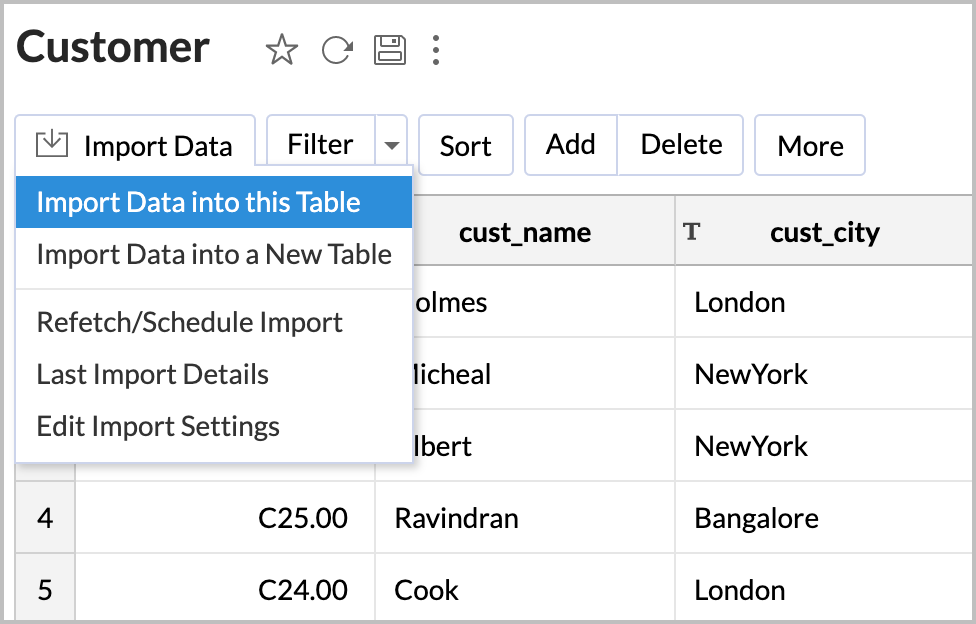Choose Import Data into a New Table
The height and width of the screenshot is (624, 976).
pyautogui.click(x=214, y=255)
